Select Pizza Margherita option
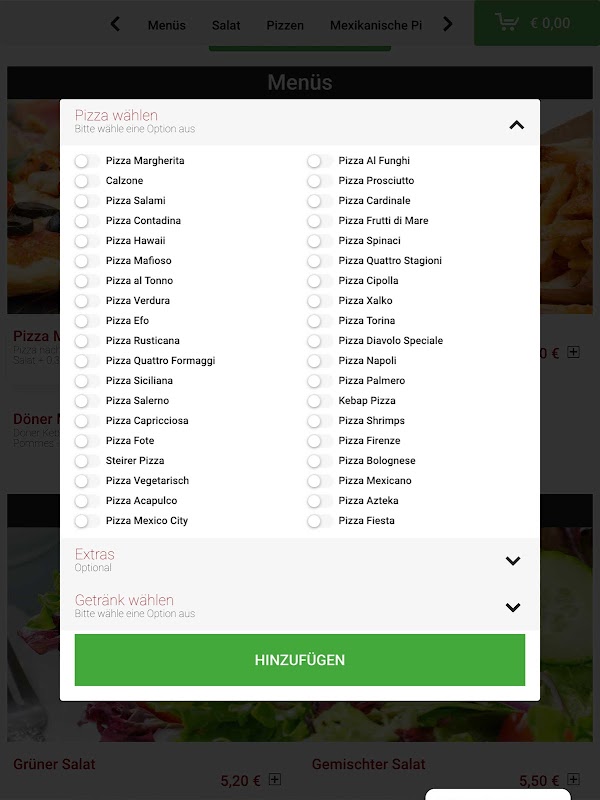 [x=88, y=161]
